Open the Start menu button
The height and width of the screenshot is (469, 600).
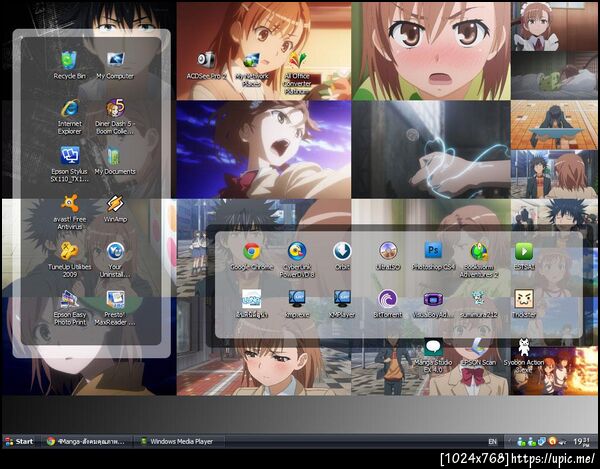tap(19, 441)
